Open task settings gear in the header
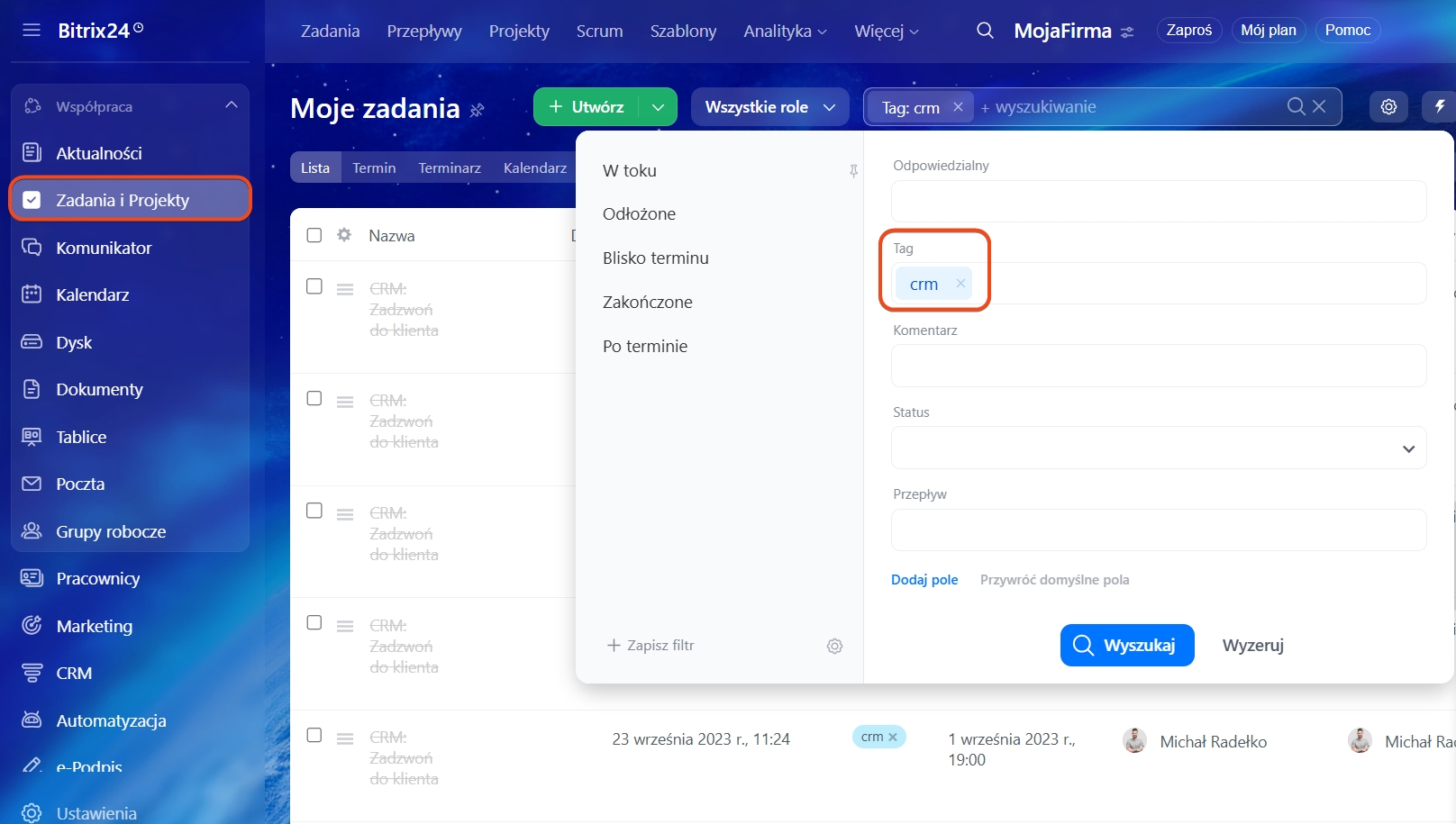Screen dimensions: 1456x824 [x=1388, y=107]
